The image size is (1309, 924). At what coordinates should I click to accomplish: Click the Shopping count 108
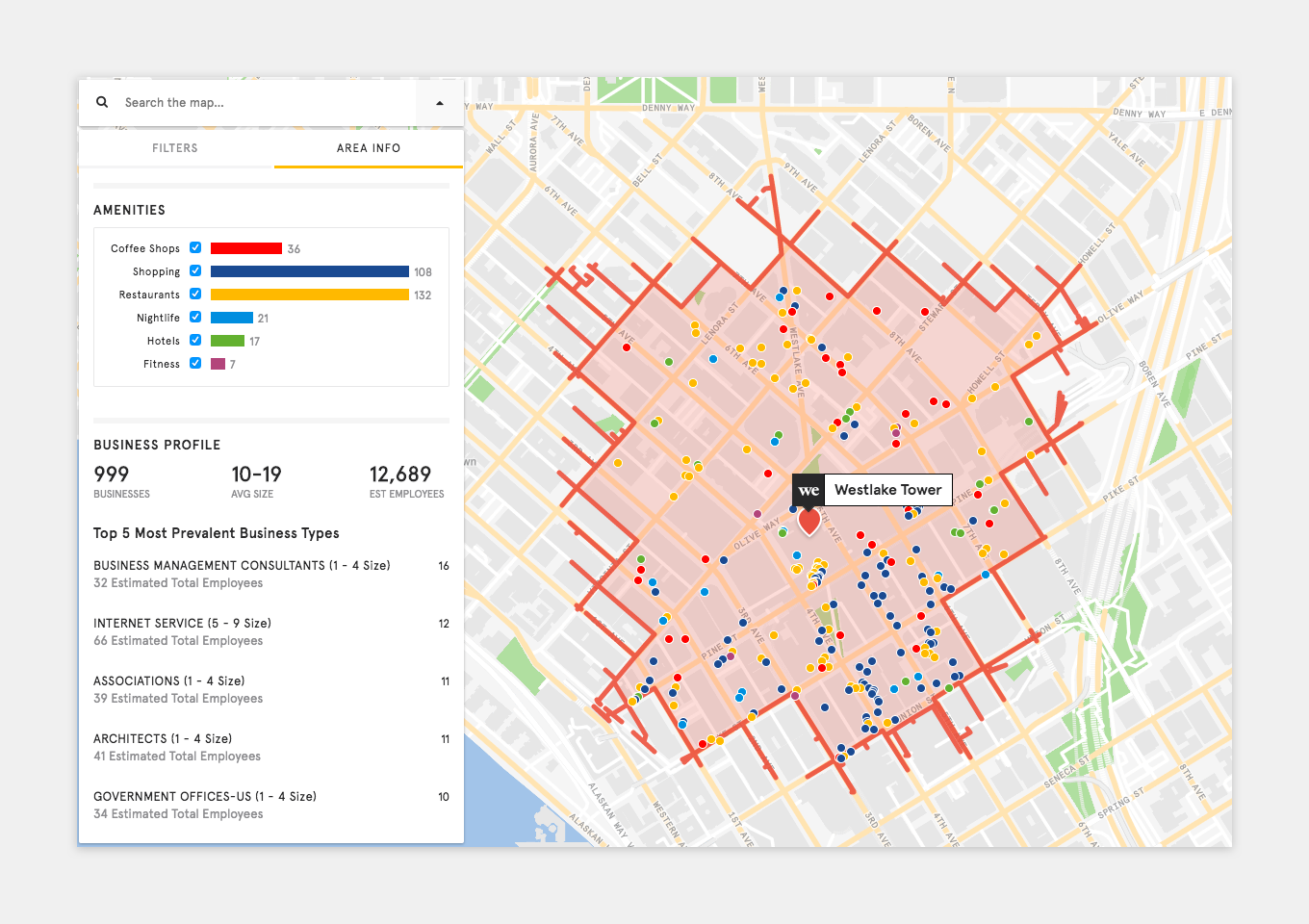click(x=423, y=272)
